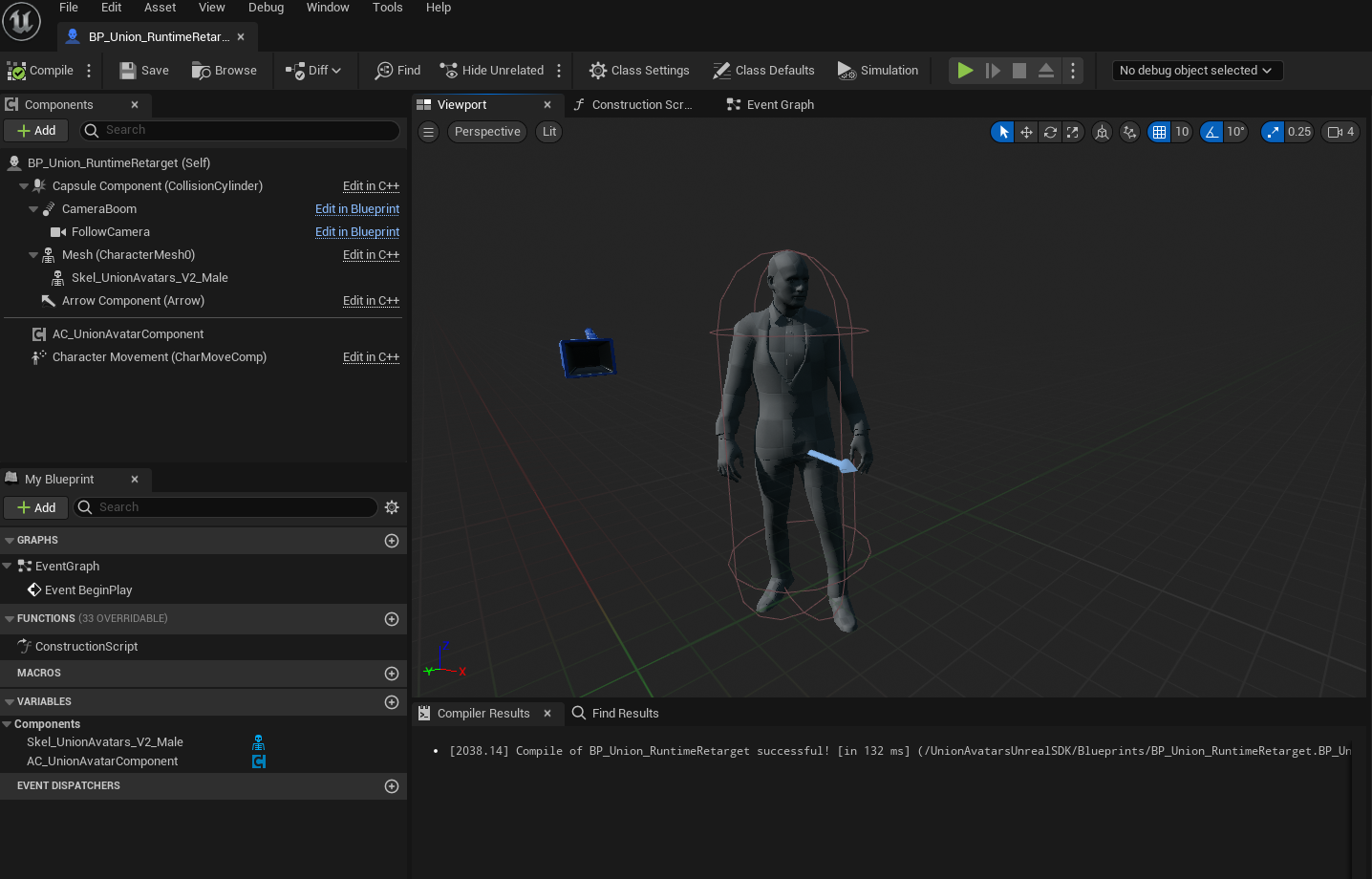Toggle grid snapping in viewport

pyautogui.click(x=1159, y=132)
